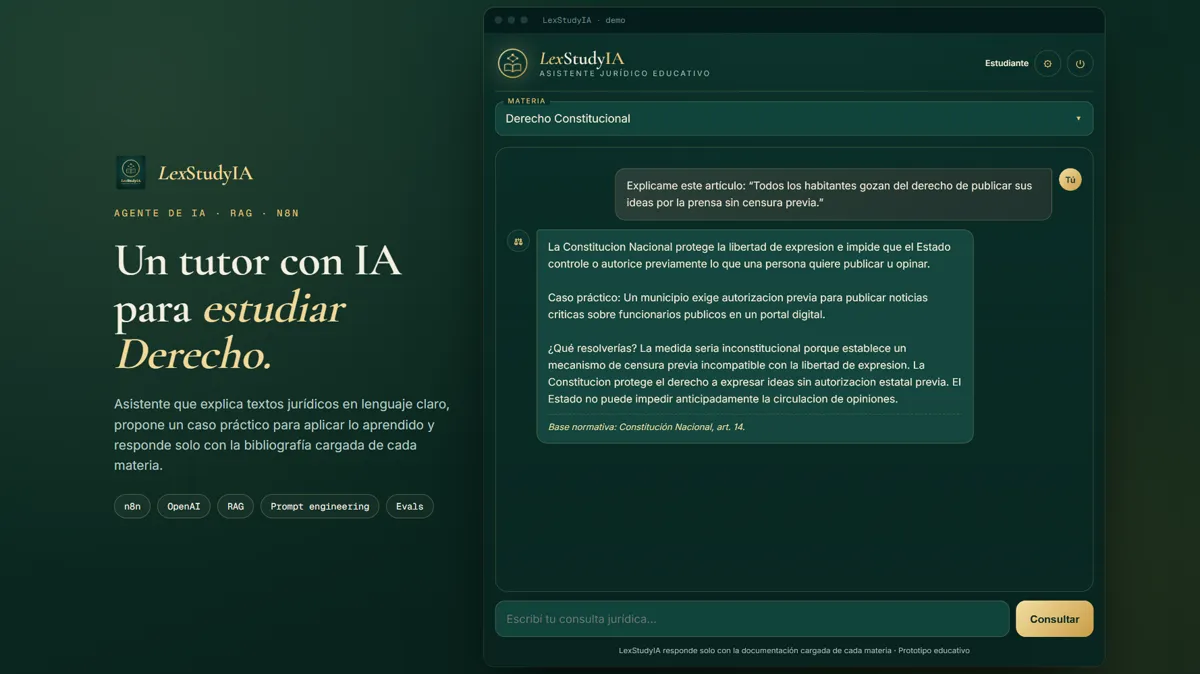Viewport: 1200px width, 674px height.
Task: Click 'Base normativa: Constitución Nacional, art. 14.'
Action: tap(646, 427)
